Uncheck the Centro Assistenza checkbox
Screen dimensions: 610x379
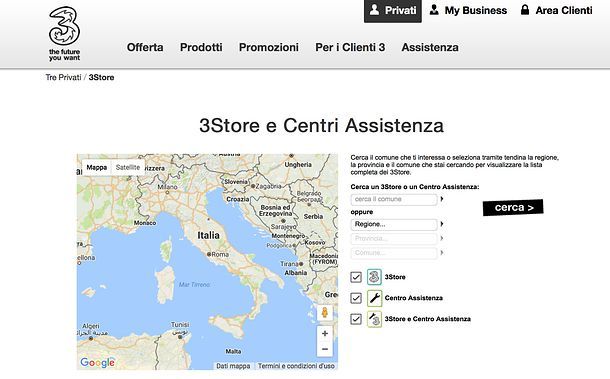pyautogui.click(x=356, y=298)
